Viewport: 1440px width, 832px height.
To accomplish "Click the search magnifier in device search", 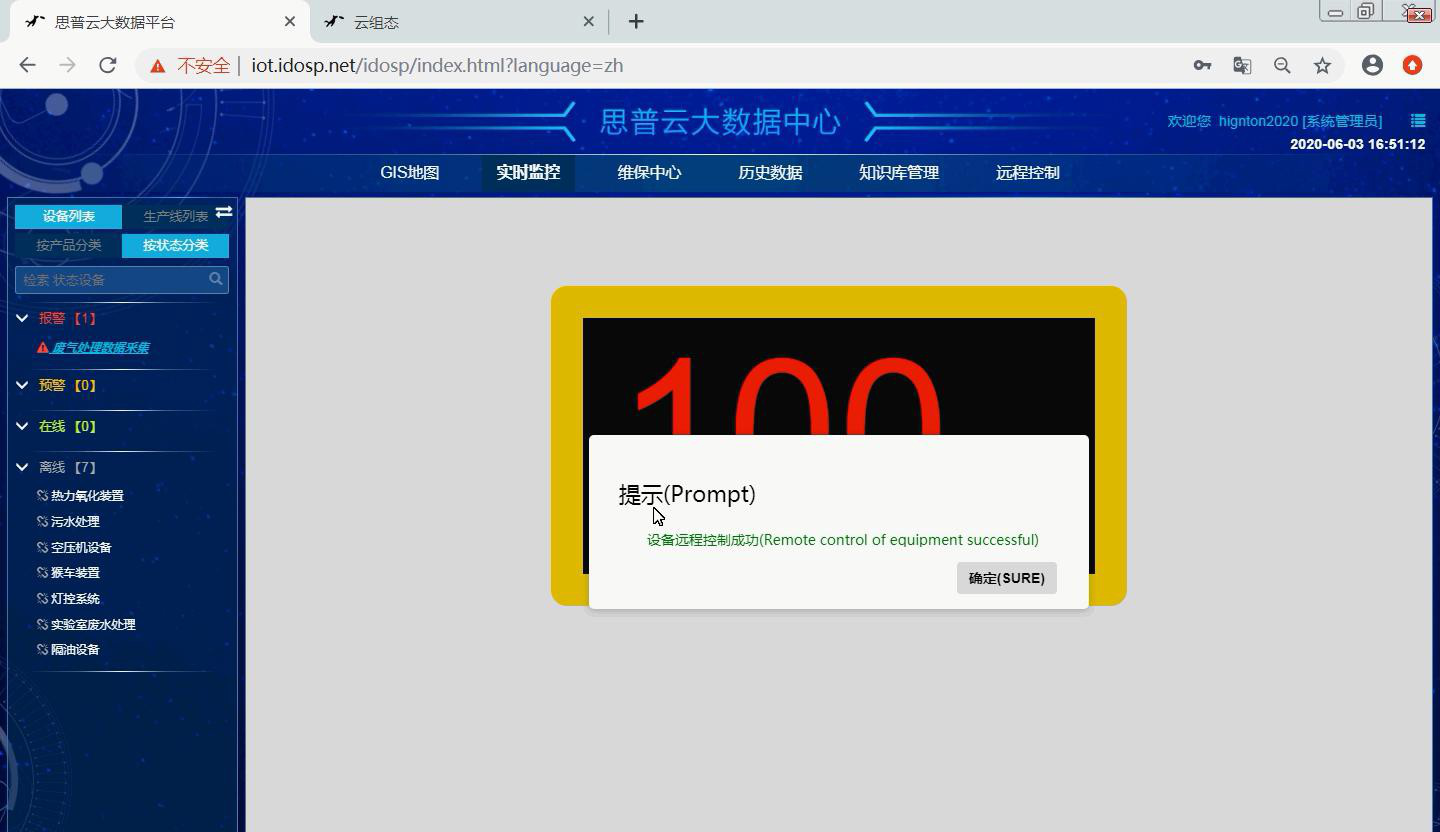I will pos(216,279).
